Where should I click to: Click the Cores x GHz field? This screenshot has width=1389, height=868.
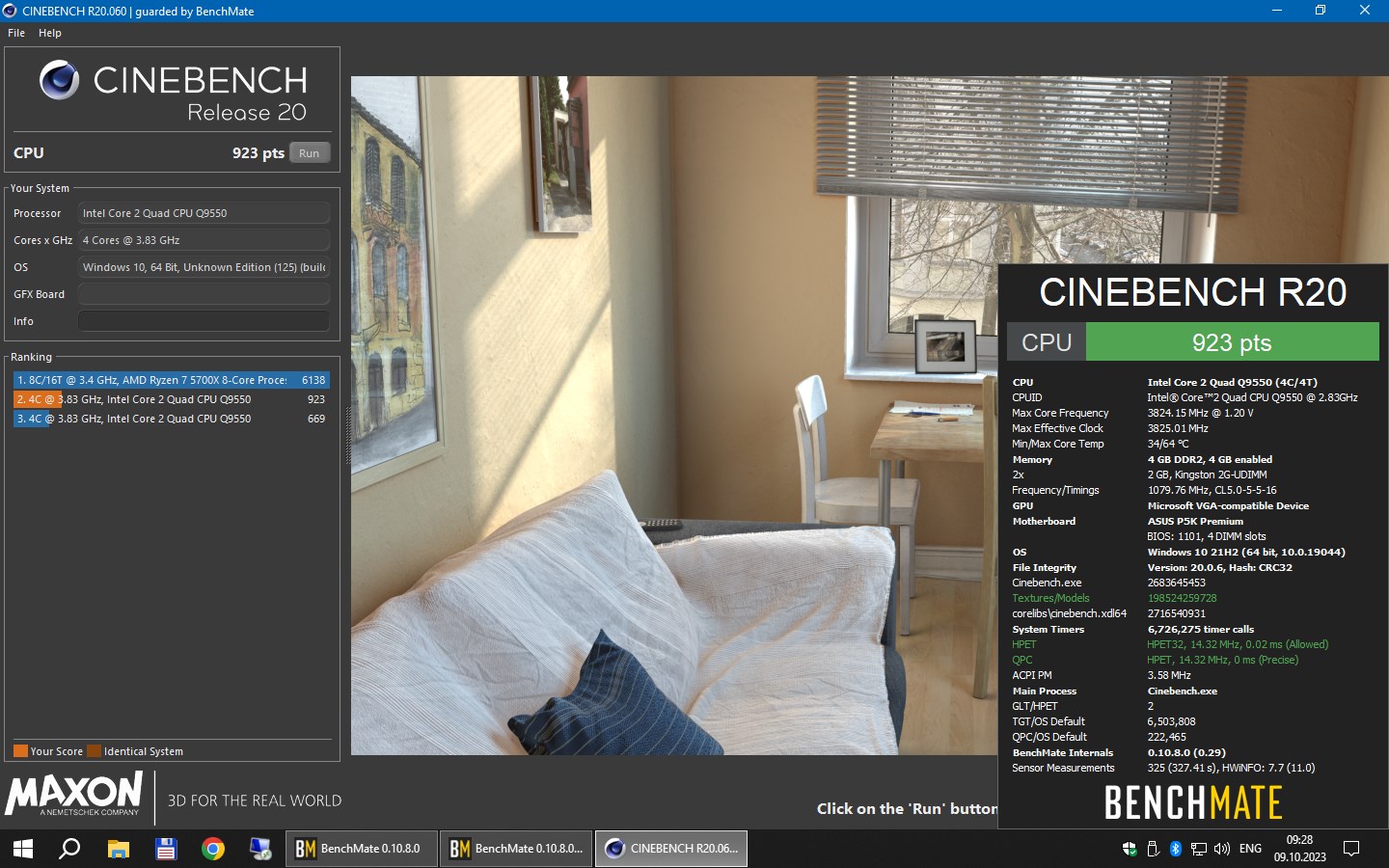(204, 240)
